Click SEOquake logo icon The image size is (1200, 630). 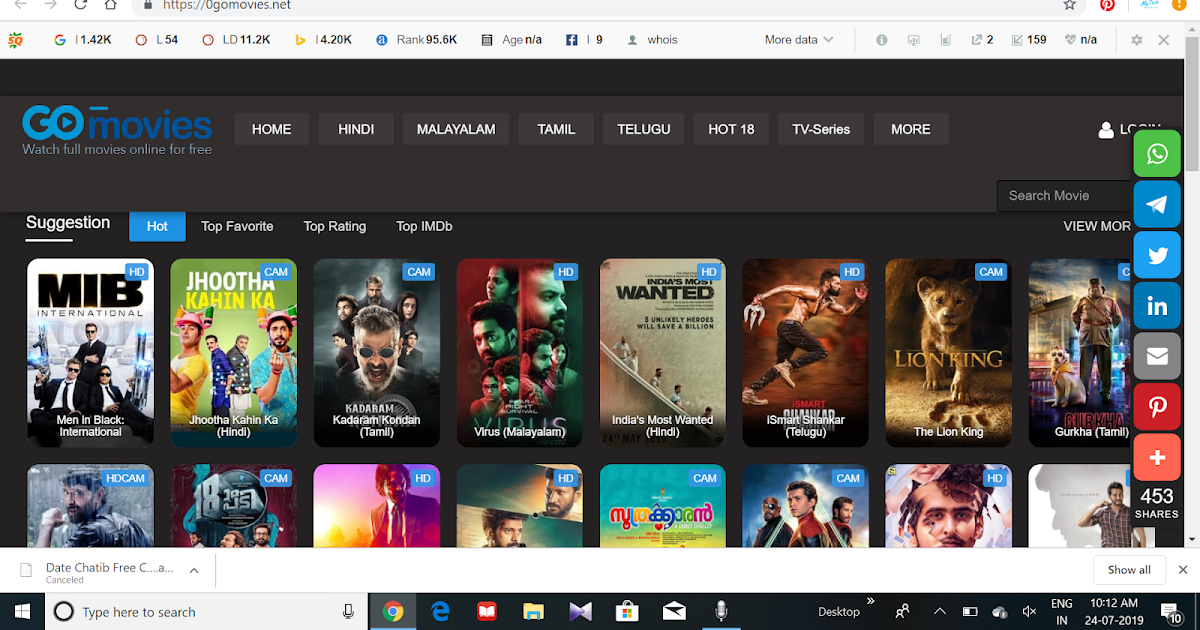click(x=15, y=40)
